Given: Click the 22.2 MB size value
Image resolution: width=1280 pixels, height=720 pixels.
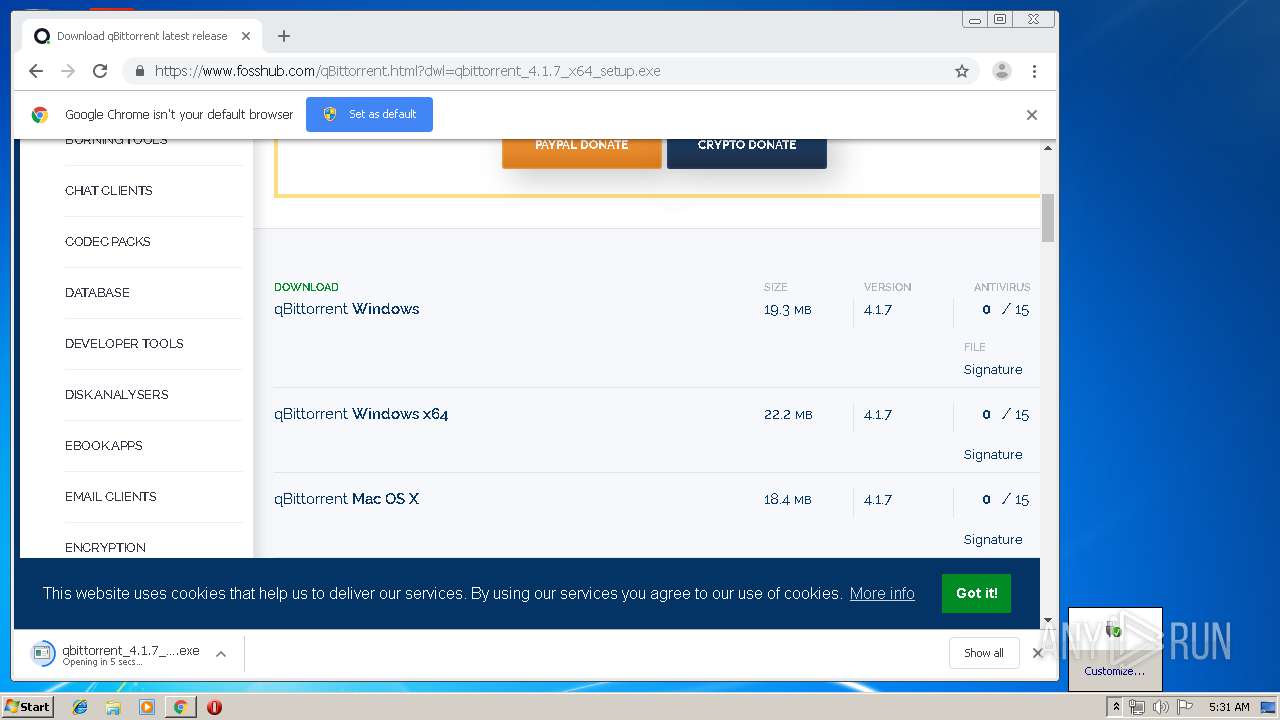Looking at the screenshot, I should tap(788, 415).
